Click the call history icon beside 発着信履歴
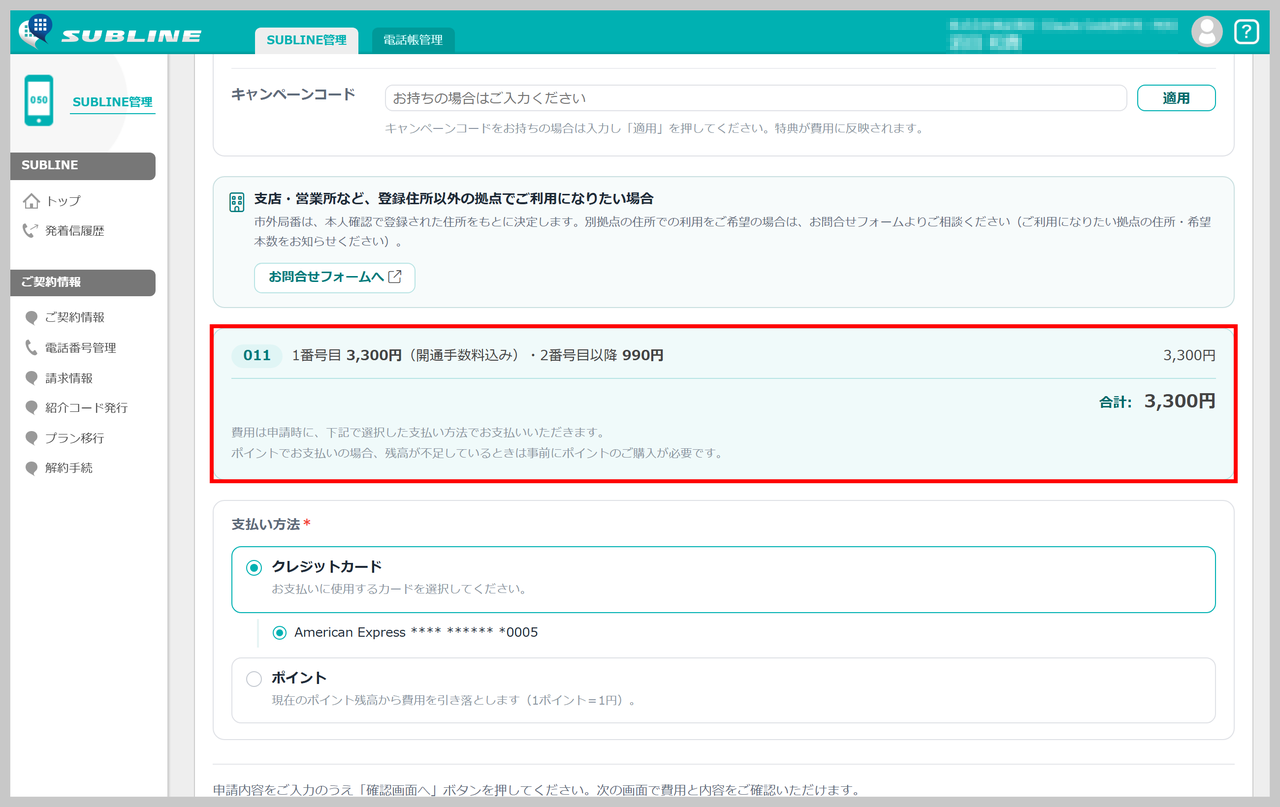Viewport: 1280px width, 807px height. pos(31,231)
